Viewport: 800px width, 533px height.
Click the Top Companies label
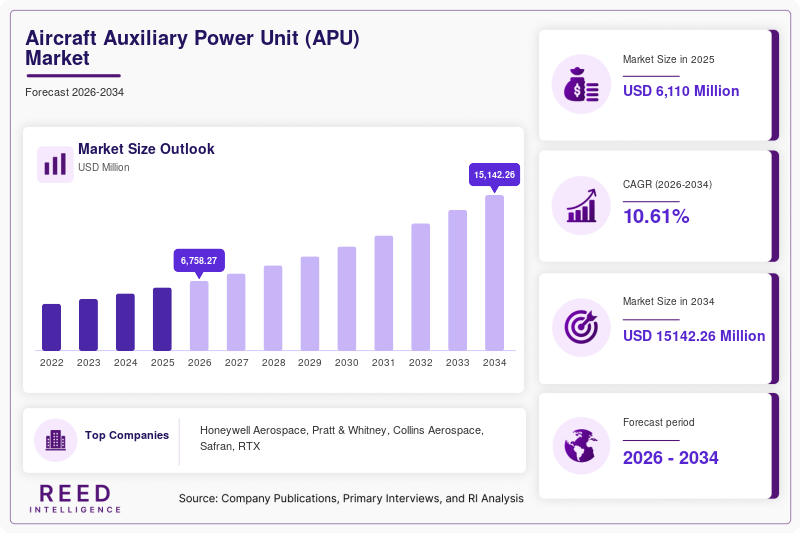(x=127, y=435)
